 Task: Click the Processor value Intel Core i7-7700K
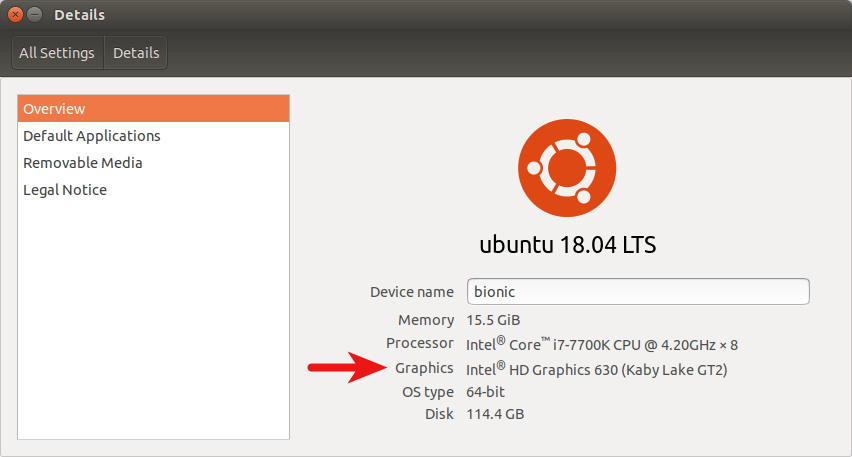[x=602, y=345]
